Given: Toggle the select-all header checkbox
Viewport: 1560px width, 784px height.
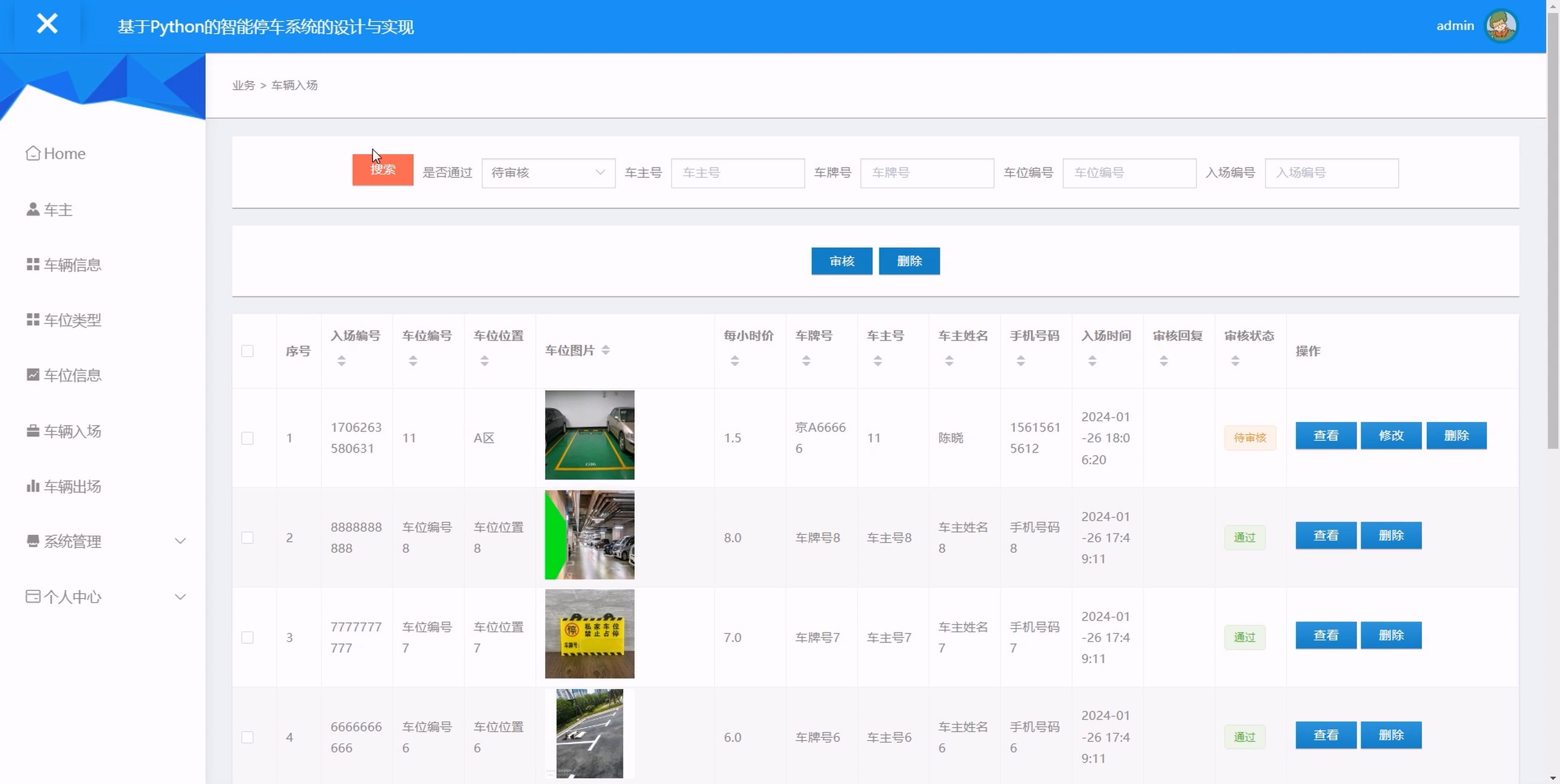Looking at the screenshot, I should point(247,351).
